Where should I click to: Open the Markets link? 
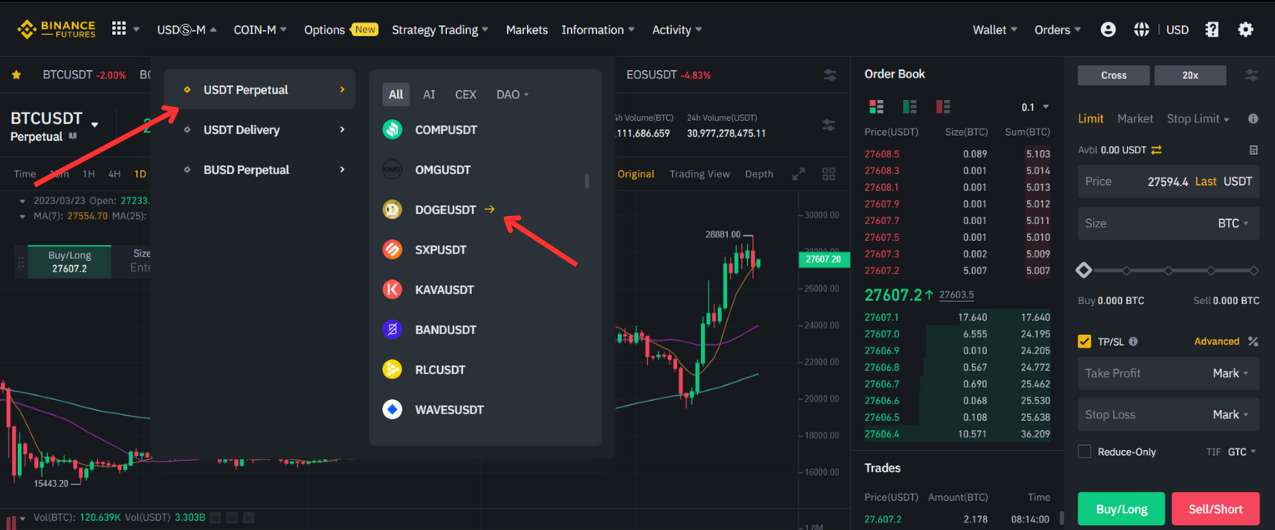[527, 30]
